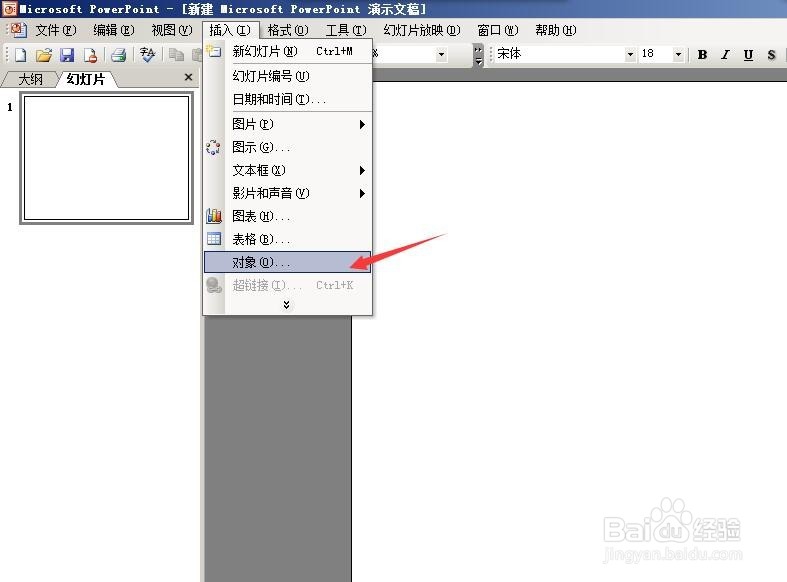Click the Copy toolbar icon
This screenshot has height=582, width=787.
click(176, 55)
